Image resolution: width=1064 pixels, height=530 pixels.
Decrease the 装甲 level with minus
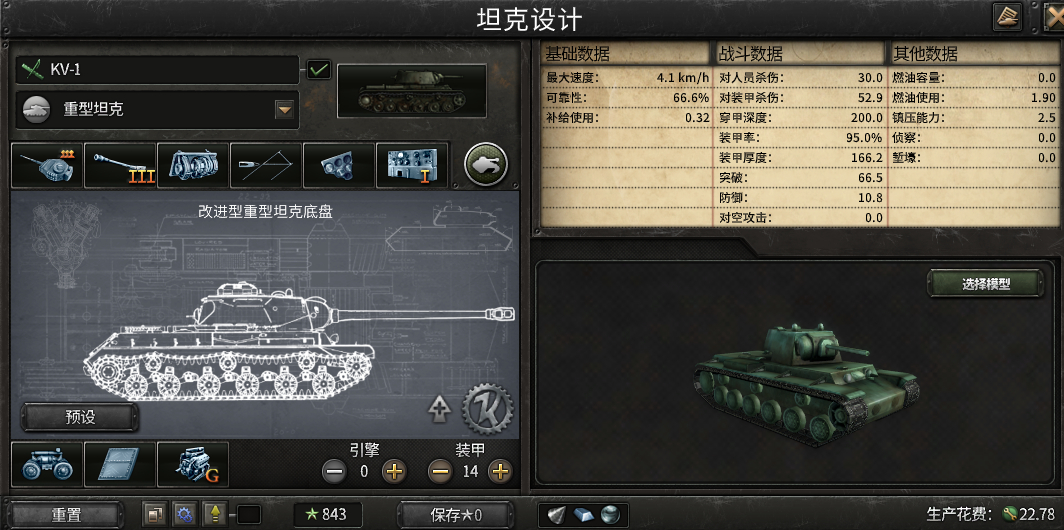440,471
